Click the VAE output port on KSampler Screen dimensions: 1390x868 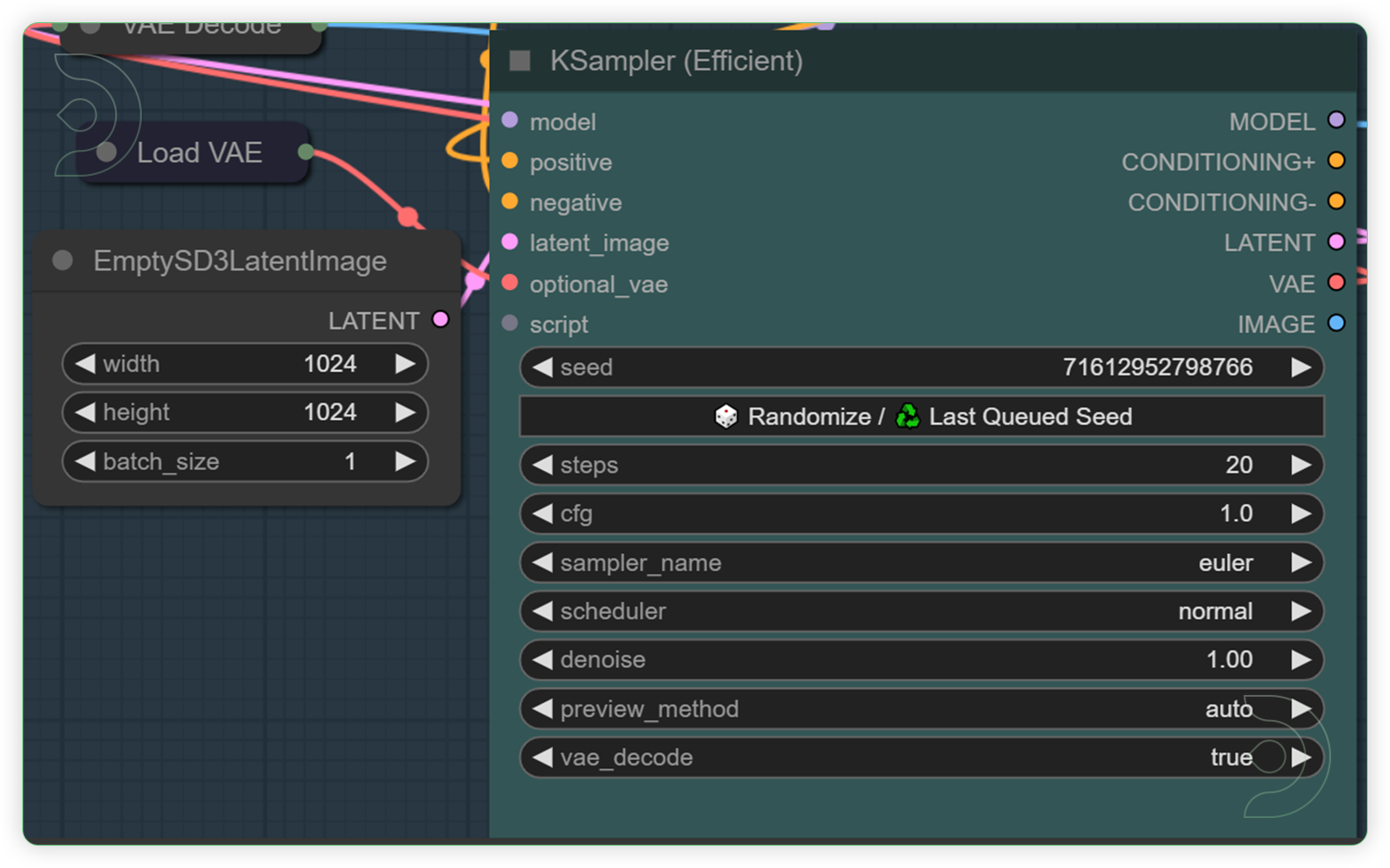point(1336,283)
